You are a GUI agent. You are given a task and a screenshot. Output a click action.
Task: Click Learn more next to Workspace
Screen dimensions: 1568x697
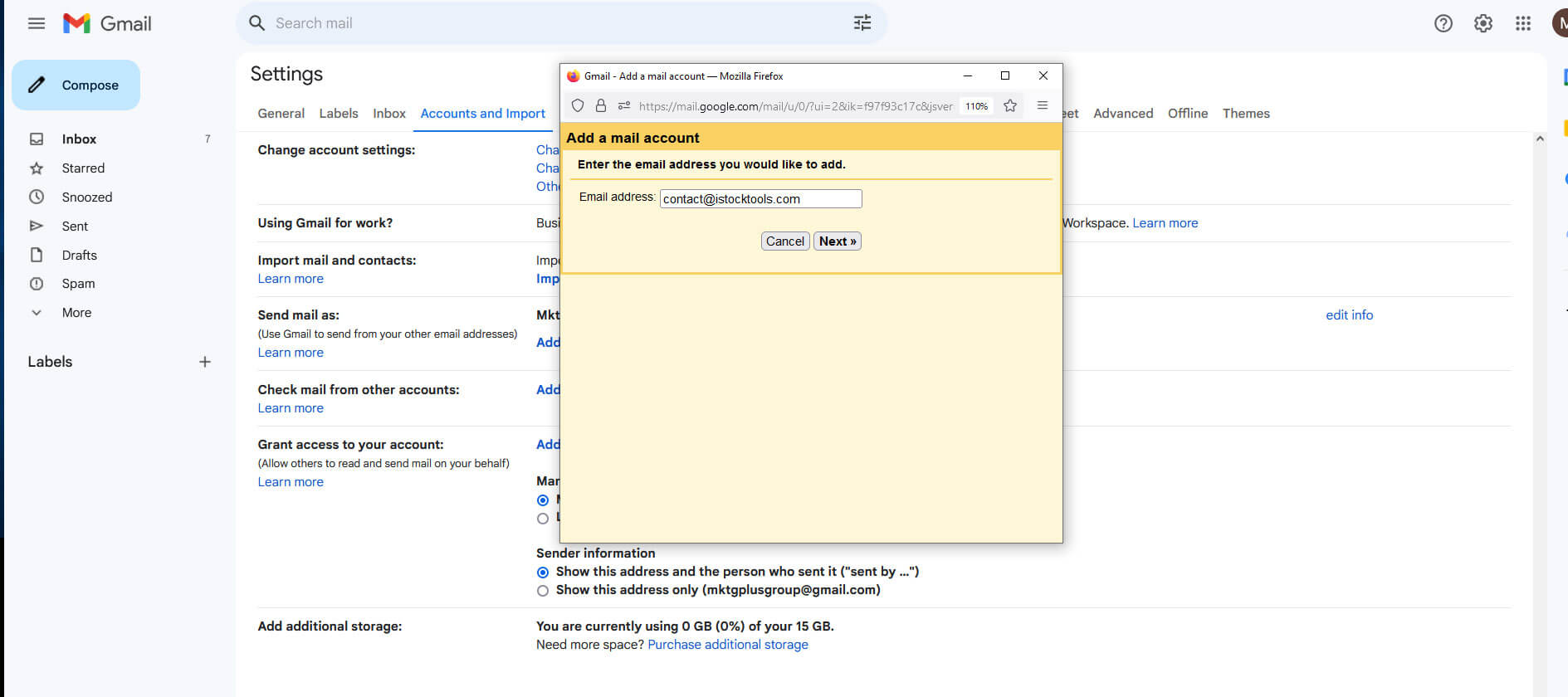(1165, 223)
